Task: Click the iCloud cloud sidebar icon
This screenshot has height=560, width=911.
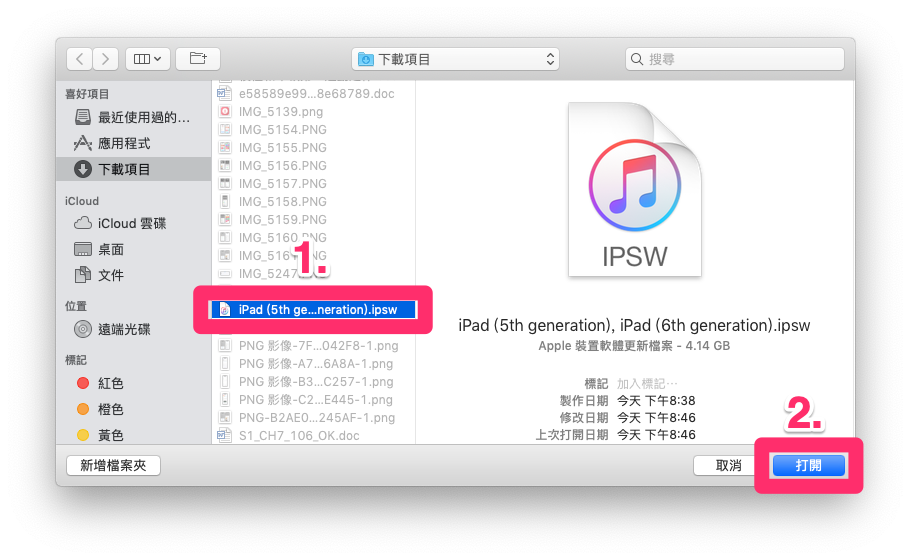Action: point(83,223)
